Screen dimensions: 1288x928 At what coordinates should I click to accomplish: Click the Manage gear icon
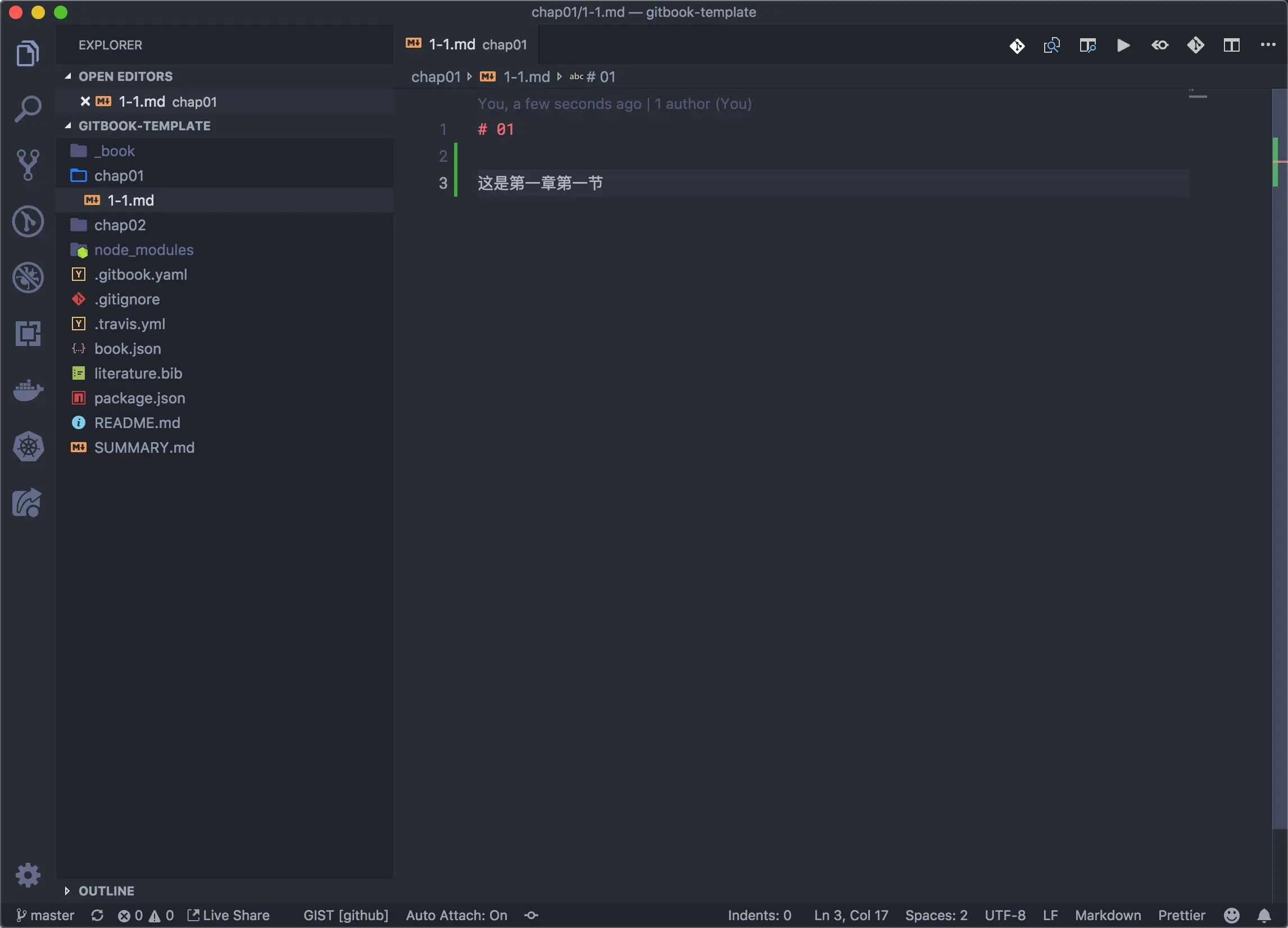tap(28, 875)
